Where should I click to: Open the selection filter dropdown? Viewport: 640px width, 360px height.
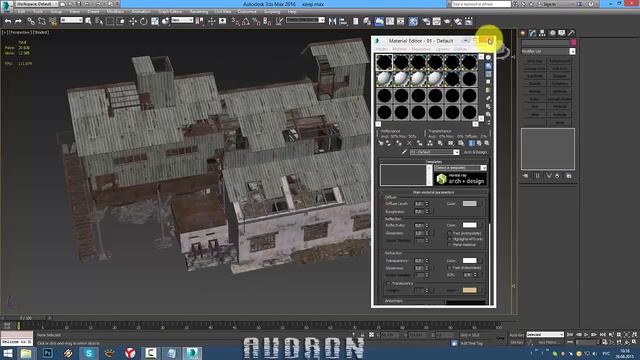pyautogui.click(x=71, y=20)
